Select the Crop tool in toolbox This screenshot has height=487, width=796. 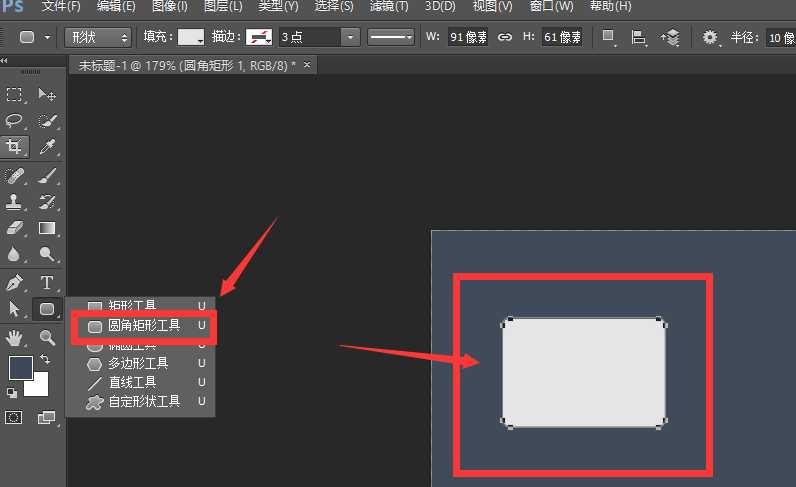click(15, 148)
